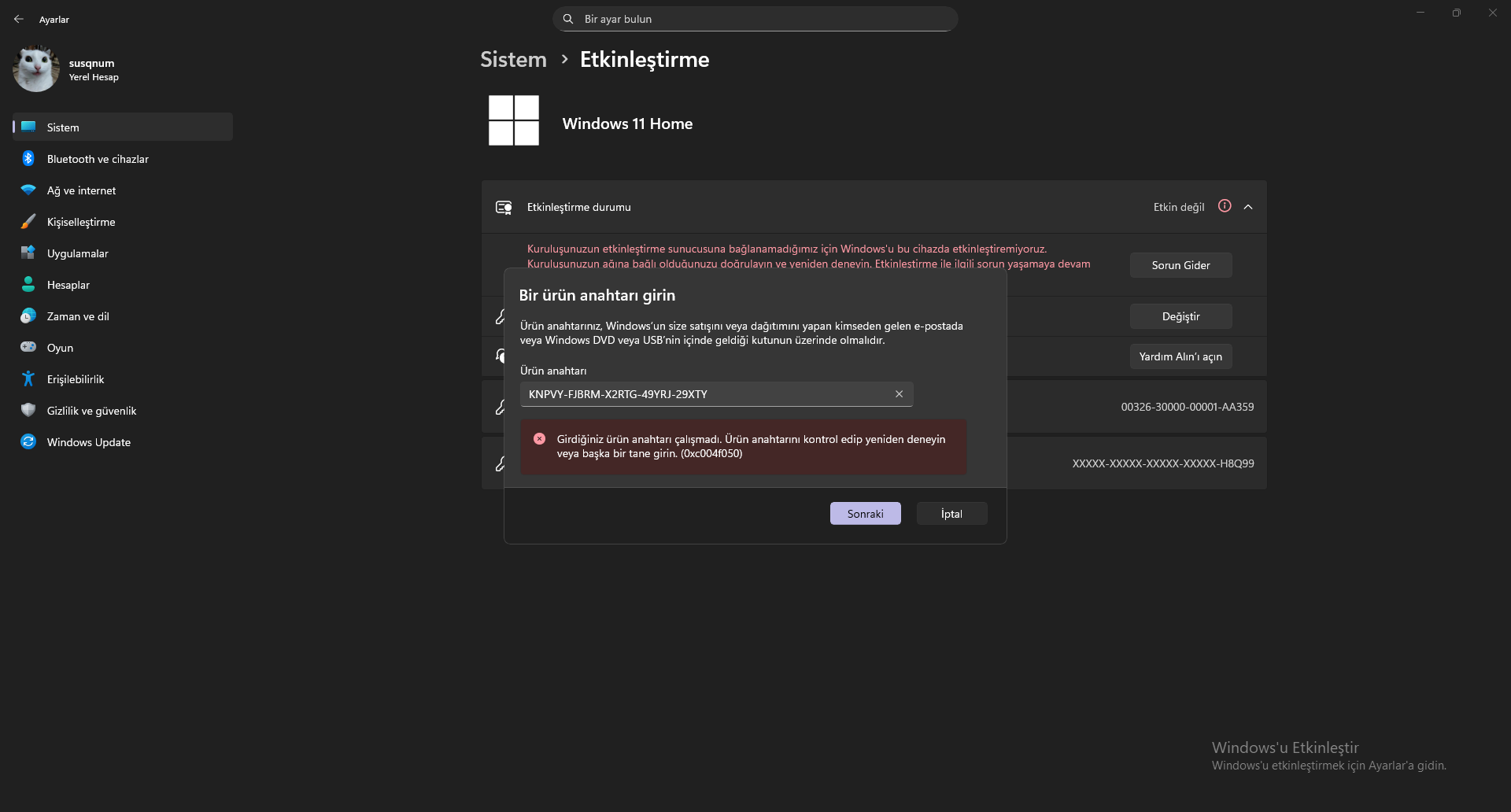Screen dimensions: 1511x812
Task: Clear the product key with the X icon
Action: [899, 394]
